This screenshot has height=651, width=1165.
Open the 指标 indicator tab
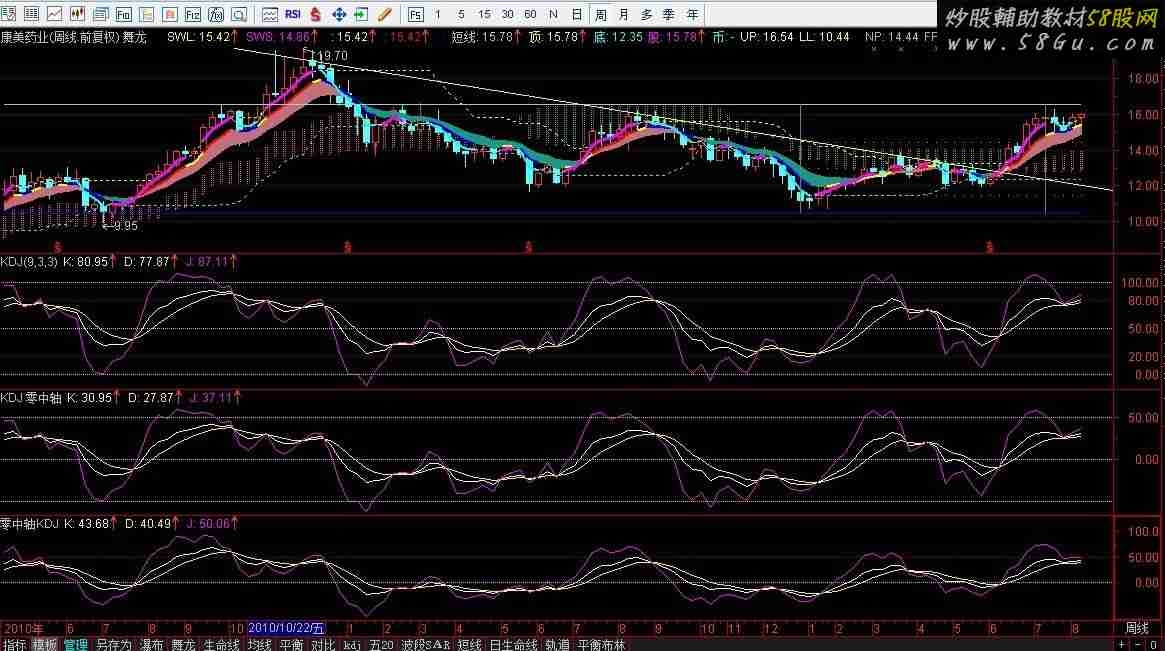(x=14, y=644)
